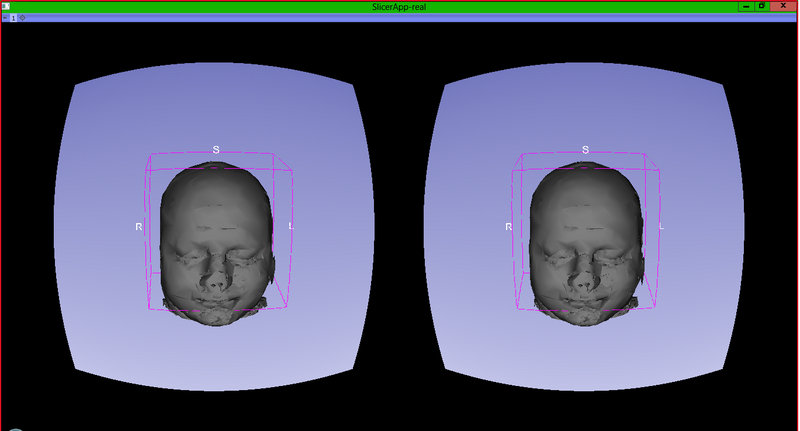Click the "L" orientation label in left eye view

click(x=291, y=225)
